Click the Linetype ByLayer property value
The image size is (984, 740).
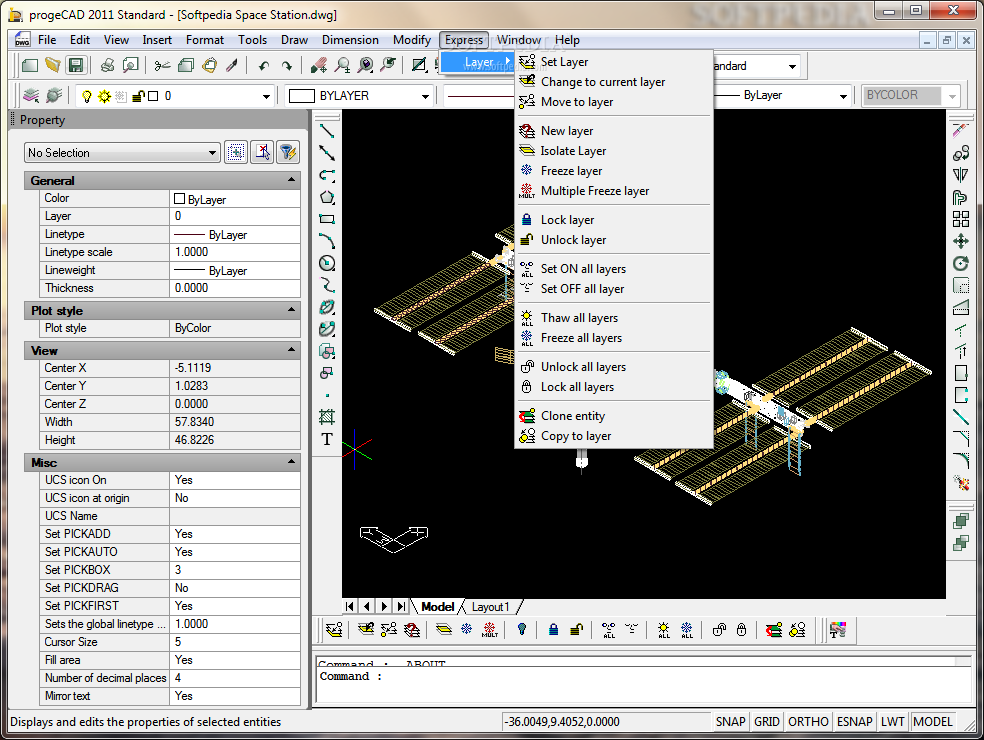[x=235, y=234]
